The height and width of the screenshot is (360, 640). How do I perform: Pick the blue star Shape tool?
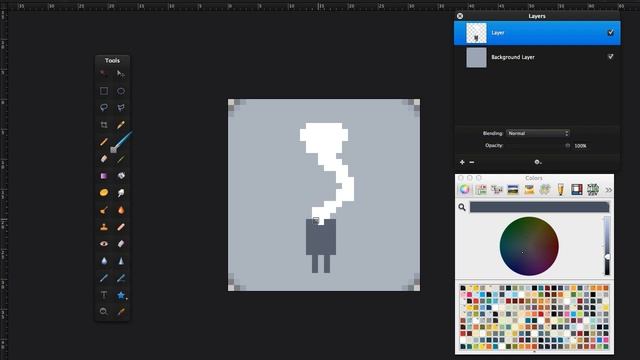tap(121, 295)
